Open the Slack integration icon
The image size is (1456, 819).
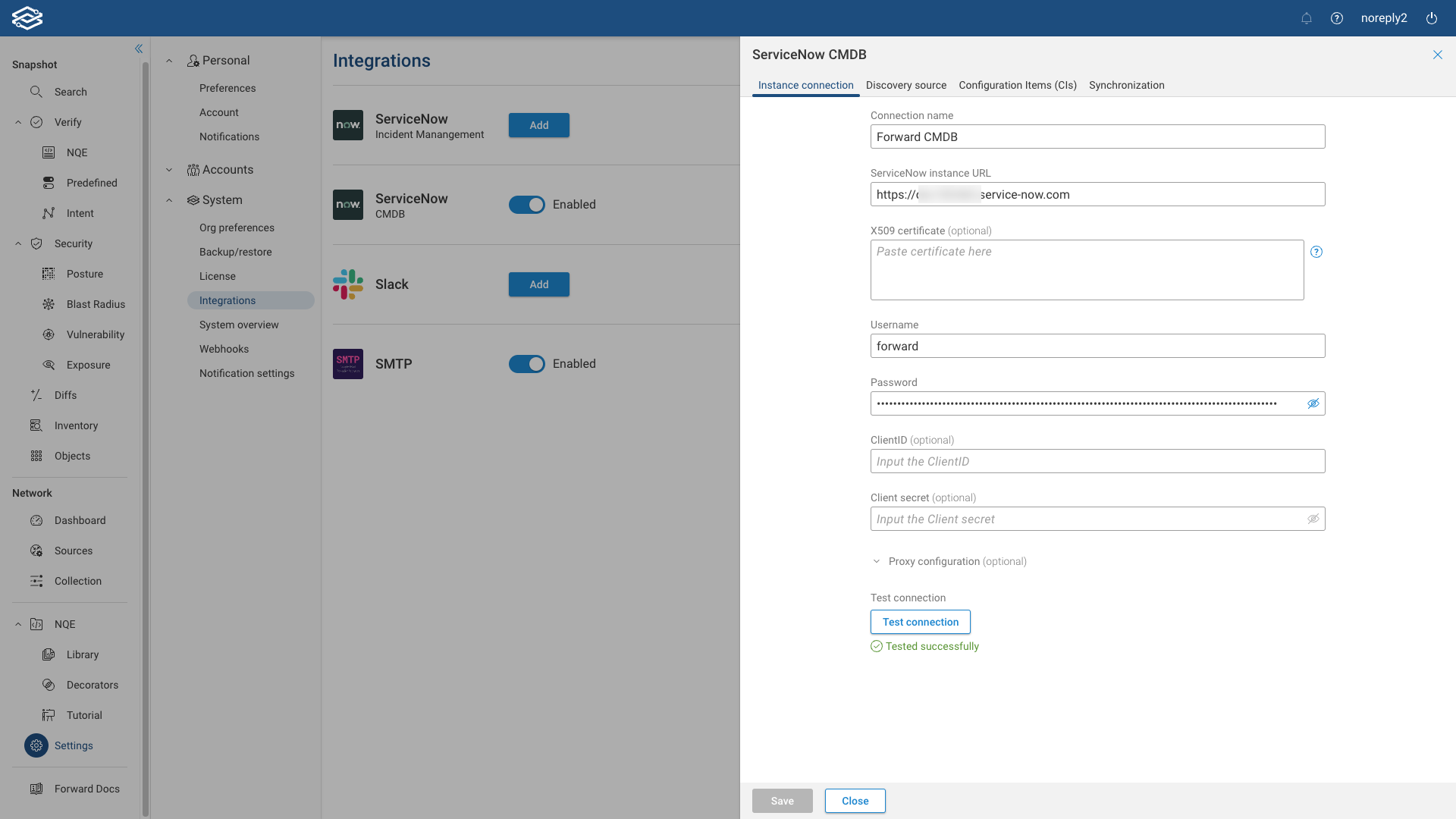[348, 284]
